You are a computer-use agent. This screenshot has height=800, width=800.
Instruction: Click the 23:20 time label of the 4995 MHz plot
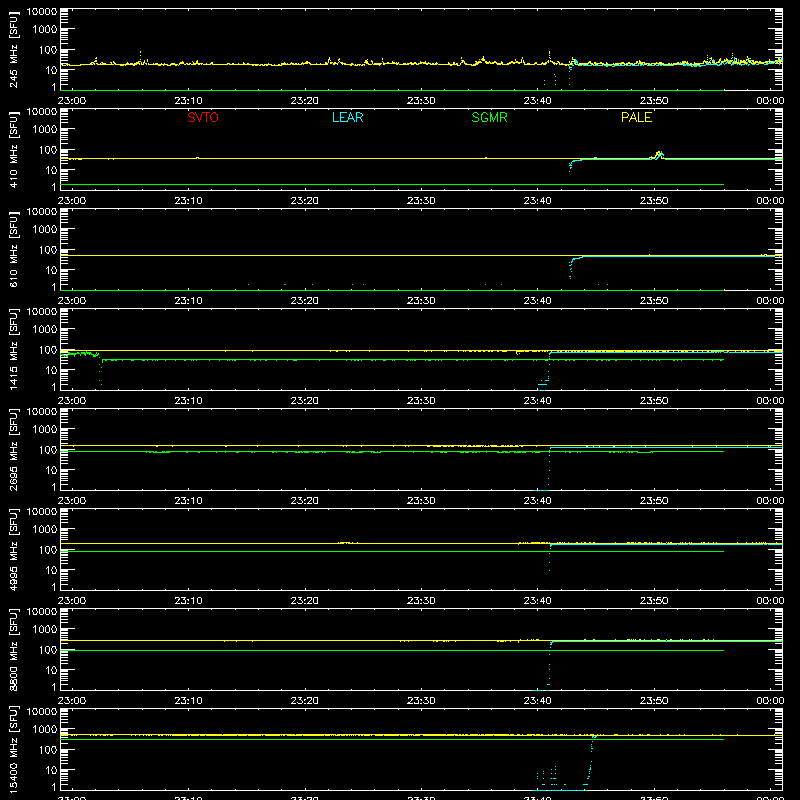(305, 601)
